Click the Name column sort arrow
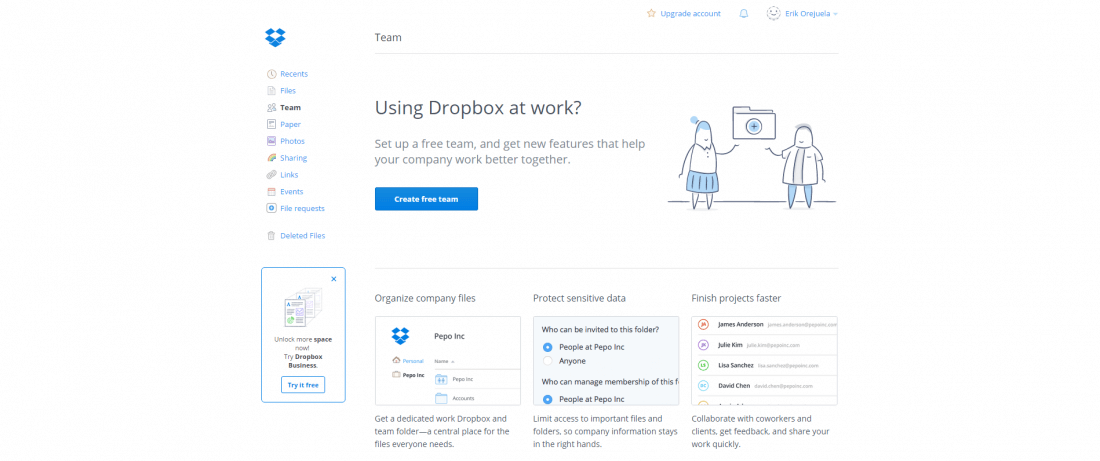 [x=453, y=361]
